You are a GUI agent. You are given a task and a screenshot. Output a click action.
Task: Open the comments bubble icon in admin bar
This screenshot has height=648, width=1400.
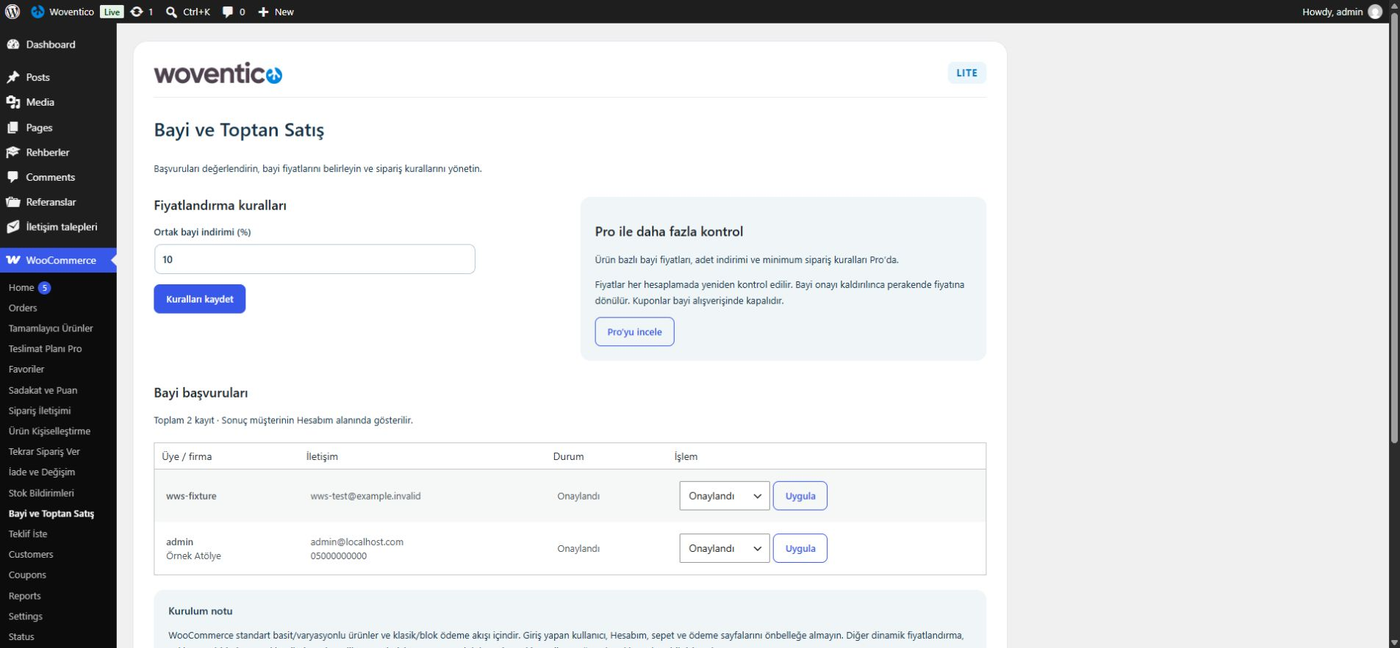click(x=228, y=12)
